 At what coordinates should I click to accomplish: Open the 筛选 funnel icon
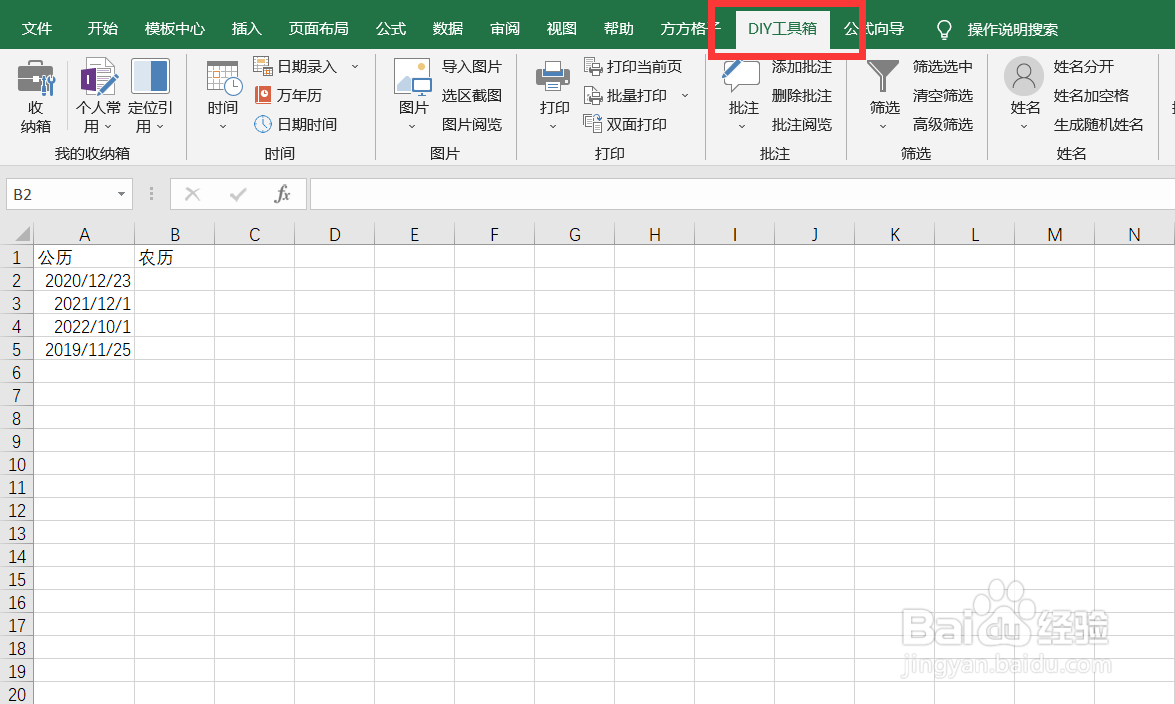pyautogui.click(x=883, y=77)
